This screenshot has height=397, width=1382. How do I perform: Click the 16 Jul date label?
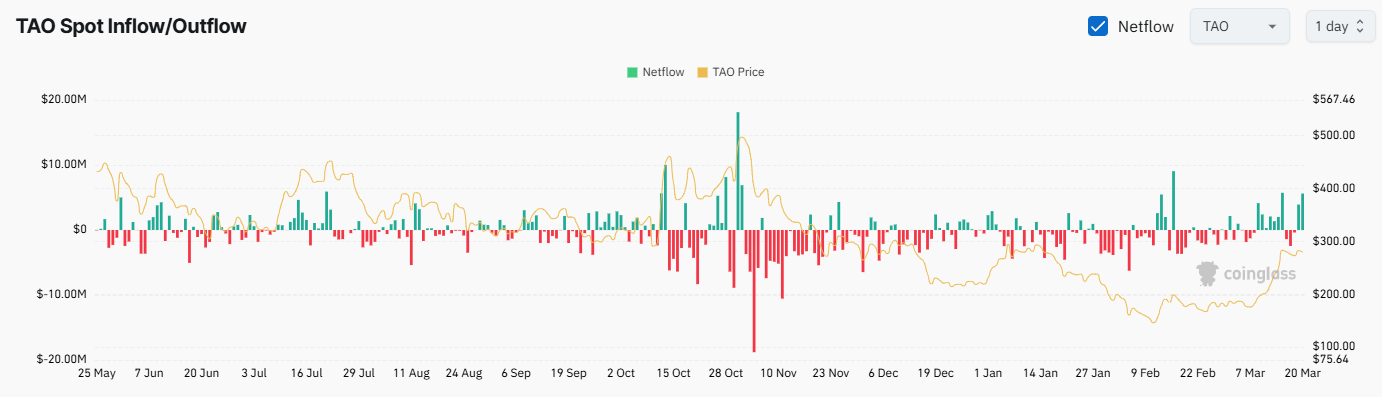point(307,373)
